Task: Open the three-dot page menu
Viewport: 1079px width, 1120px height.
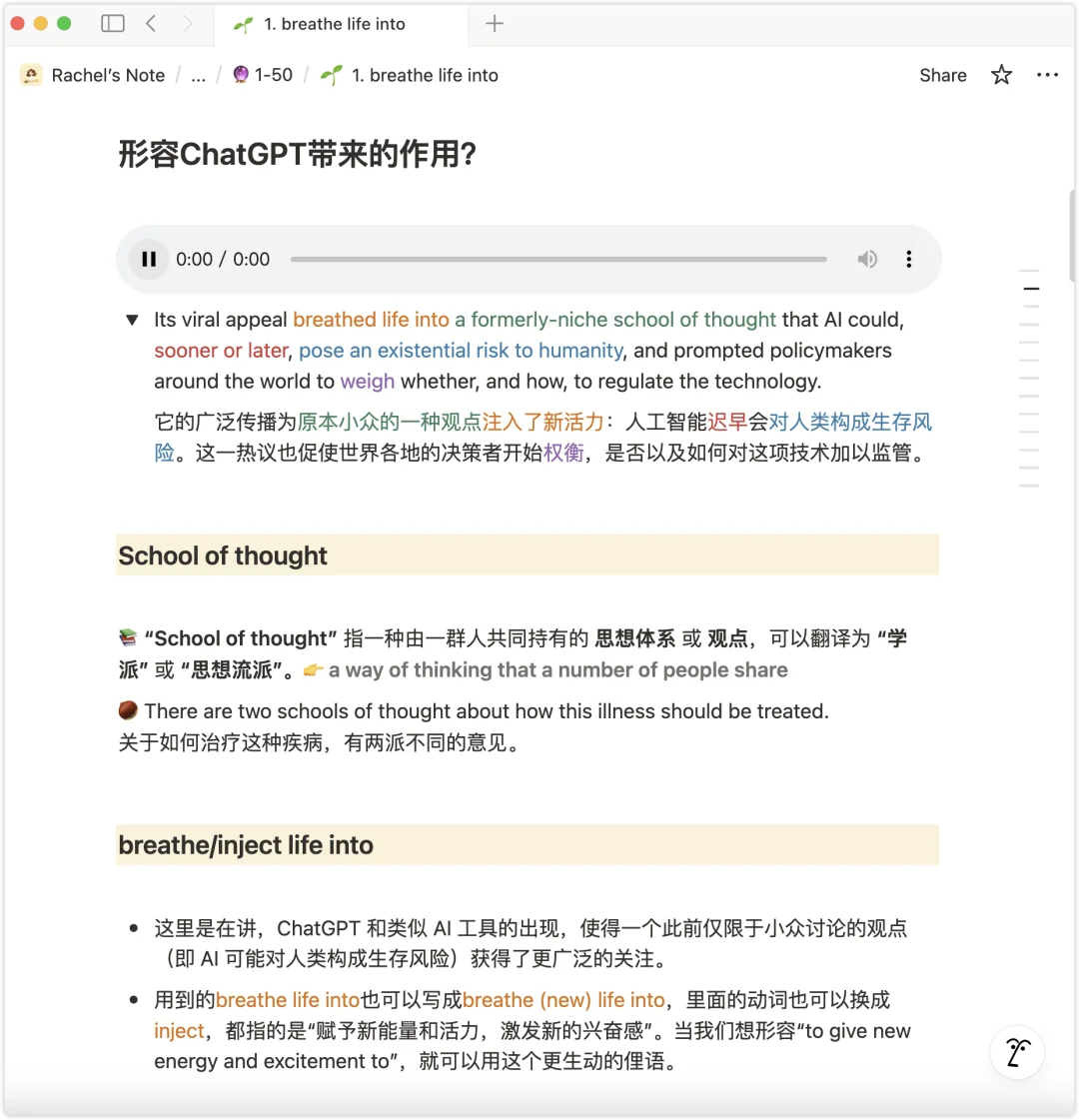Action: [1047, 75]
